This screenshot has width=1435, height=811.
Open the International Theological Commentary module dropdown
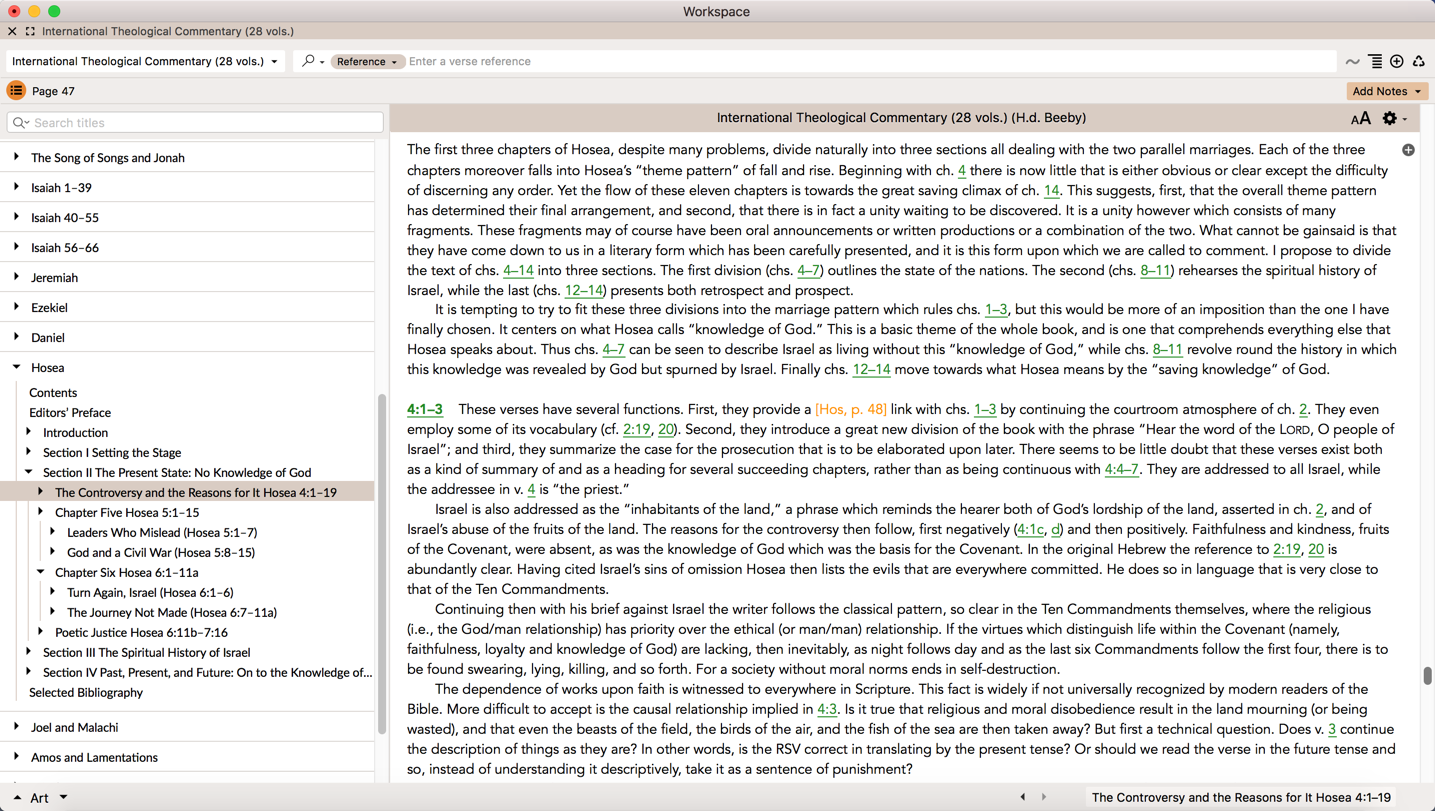coord(145,62)
